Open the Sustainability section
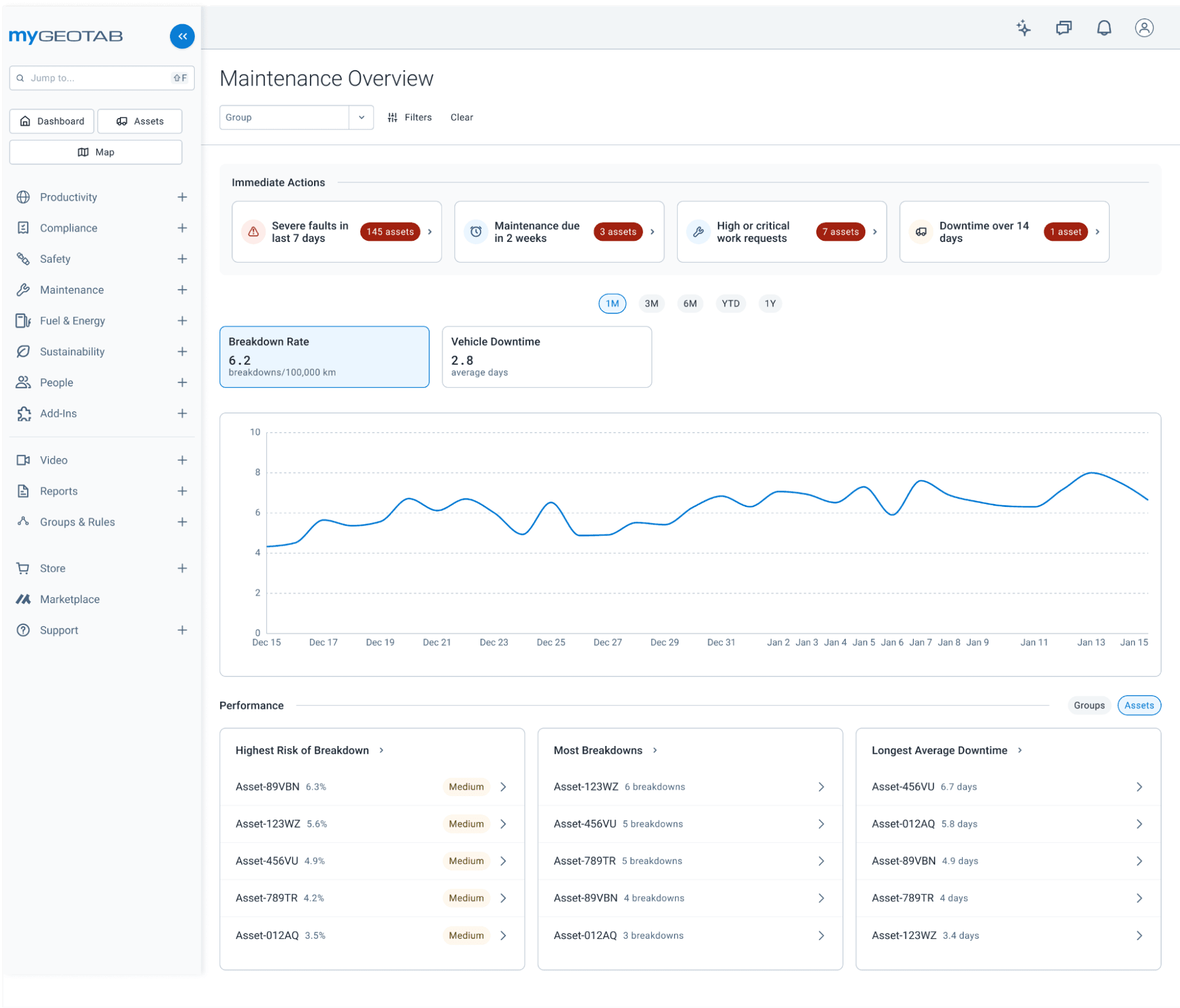This screenshot has height=1008, width=1180. [72, 351]
